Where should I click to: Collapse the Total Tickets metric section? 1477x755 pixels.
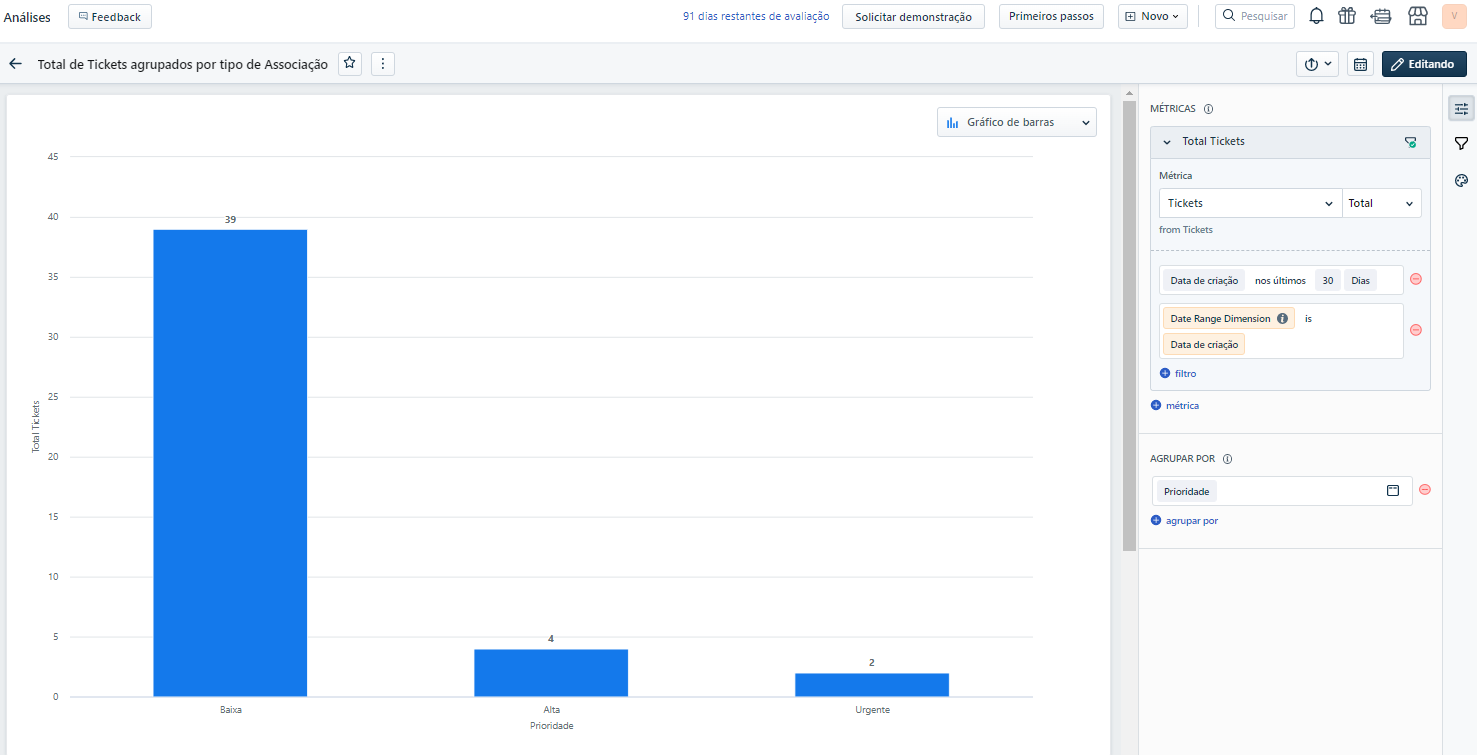tap(1166, 142)
